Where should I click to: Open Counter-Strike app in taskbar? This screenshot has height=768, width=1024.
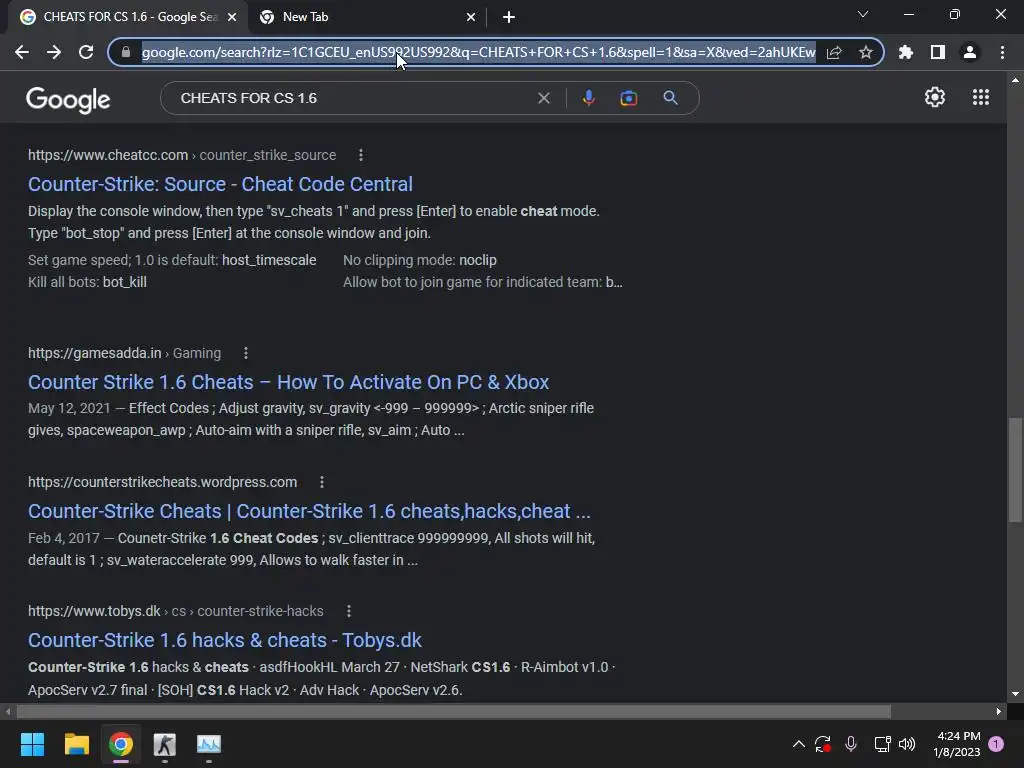165,744
